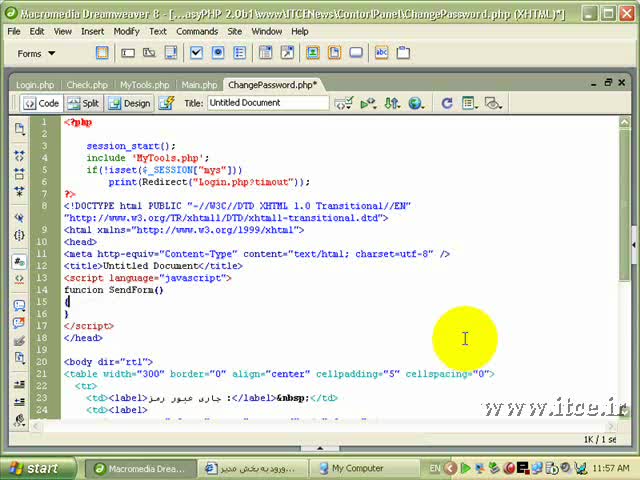Viewport: 640px width, 480px height.
Task: Open the View Options dropdown
Action: click(x=469, y=103)
